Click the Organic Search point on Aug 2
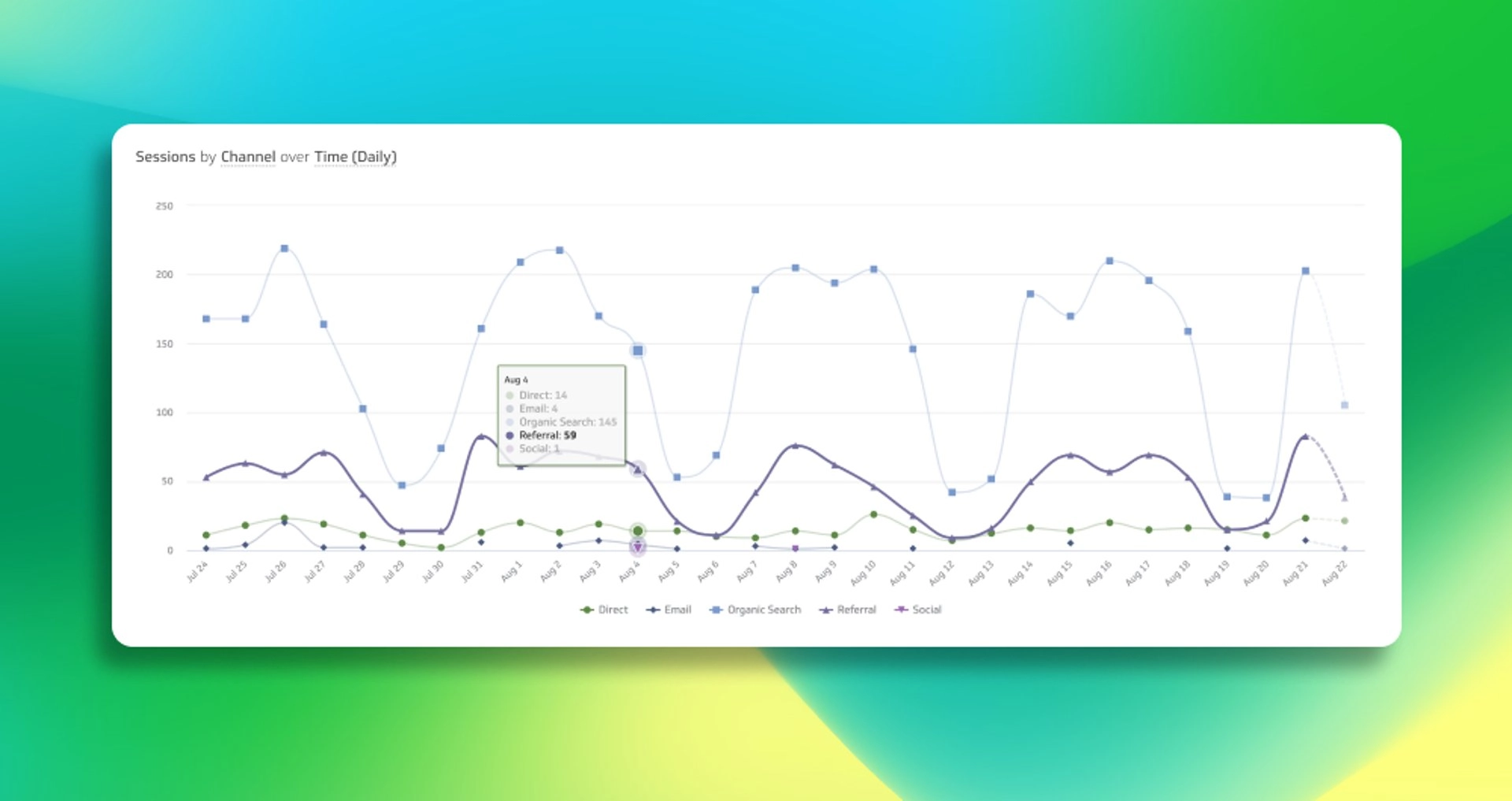Viewport: 1512px width, 801px height. pyautogui.click(x=559, y=250)
